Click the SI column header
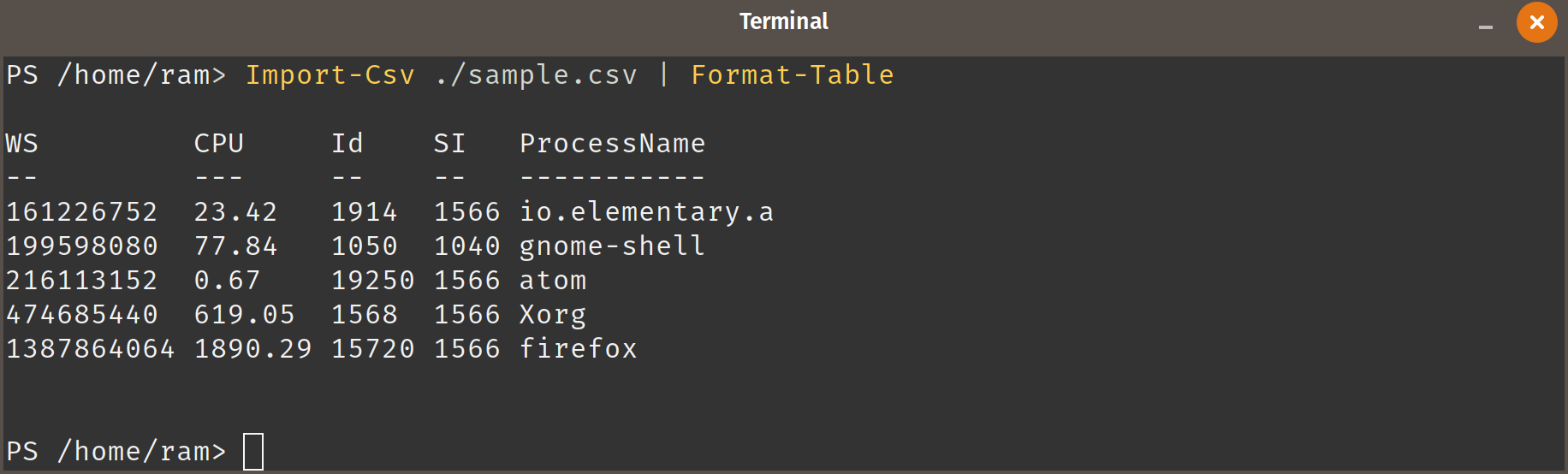 coord(450,144)
